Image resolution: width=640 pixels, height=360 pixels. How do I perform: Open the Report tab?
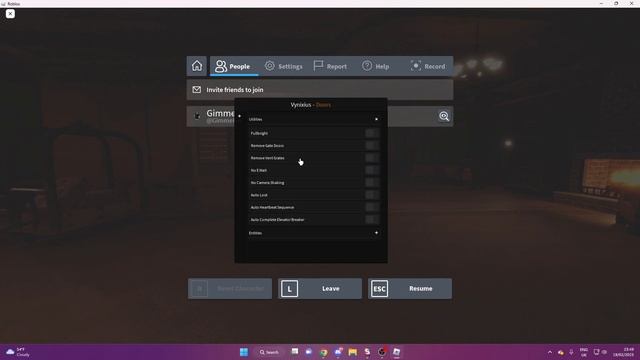point(330,66)
